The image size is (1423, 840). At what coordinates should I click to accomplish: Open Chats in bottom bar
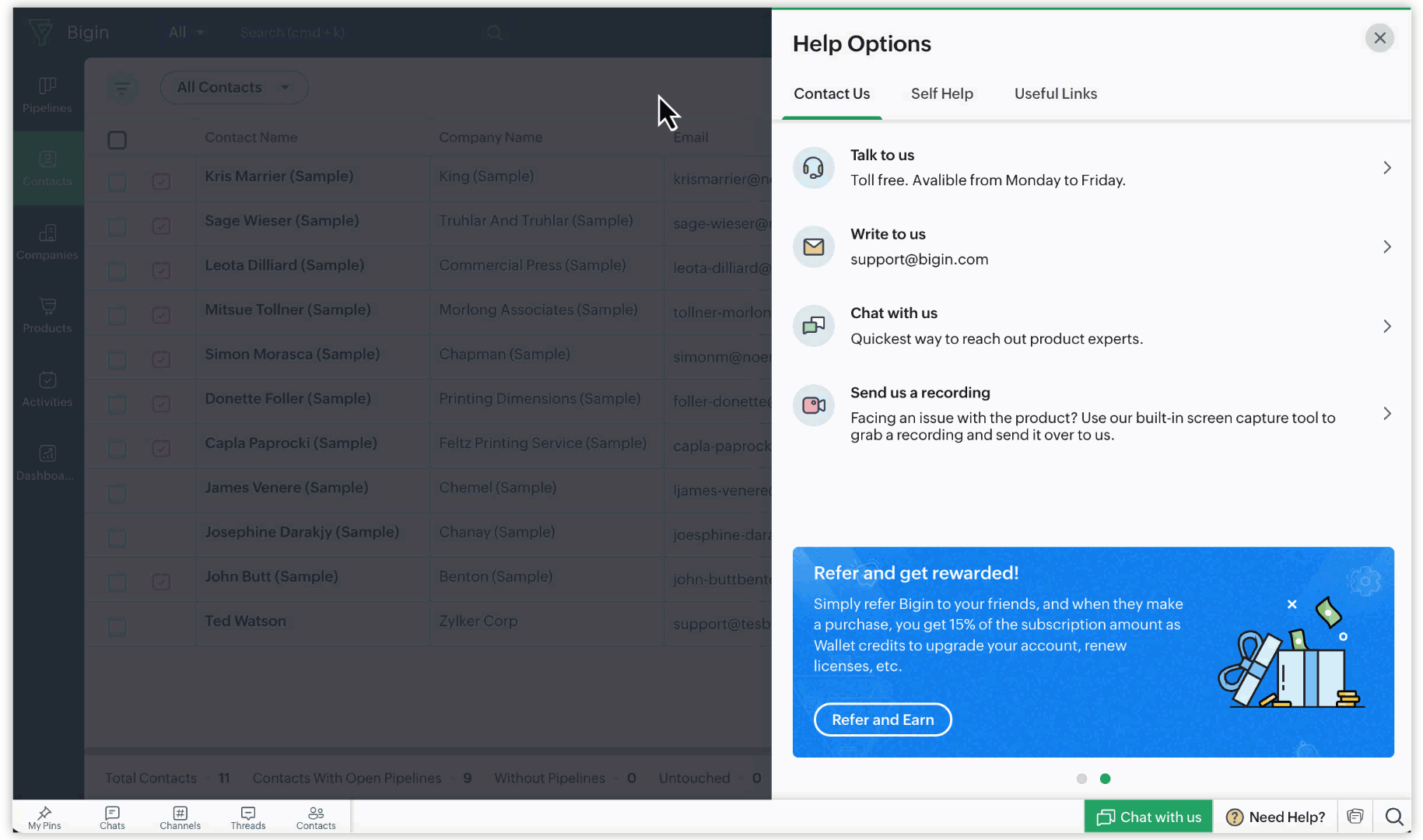112,817
